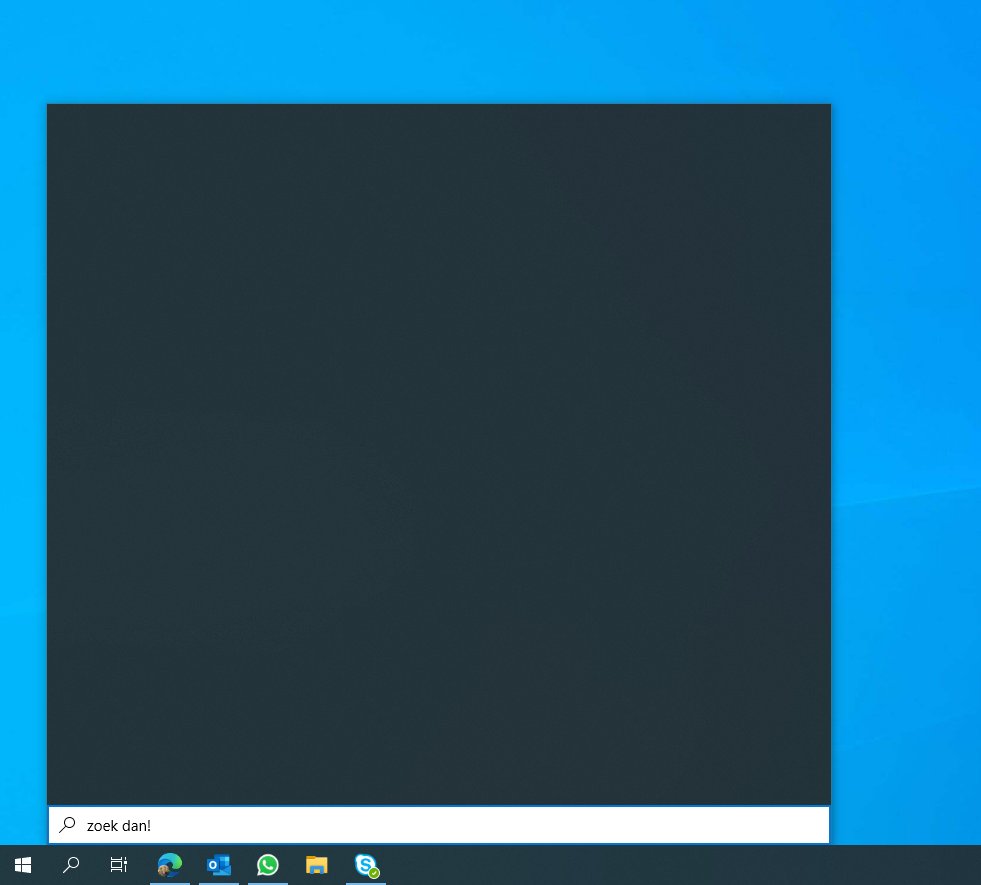The image size is (981, 885).
Task: Click the Task View icon
Action: [x=118, y=864]
